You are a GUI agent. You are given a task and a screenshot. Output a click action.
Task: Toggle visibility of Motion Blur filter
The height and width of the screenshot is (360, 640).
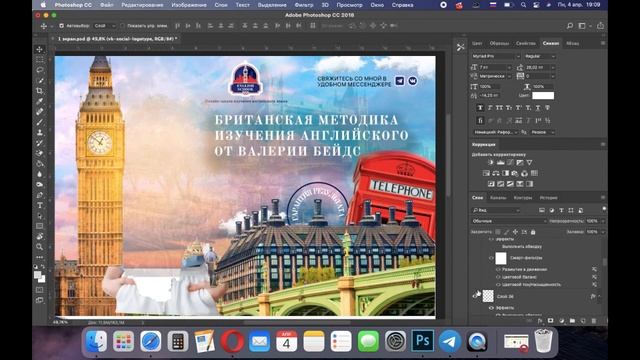498,270
